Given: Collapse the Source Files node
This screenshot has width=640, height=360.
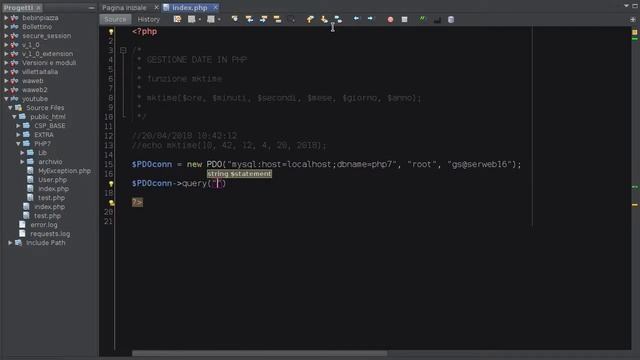Looking at the screenshot, I should pos(10,108).
